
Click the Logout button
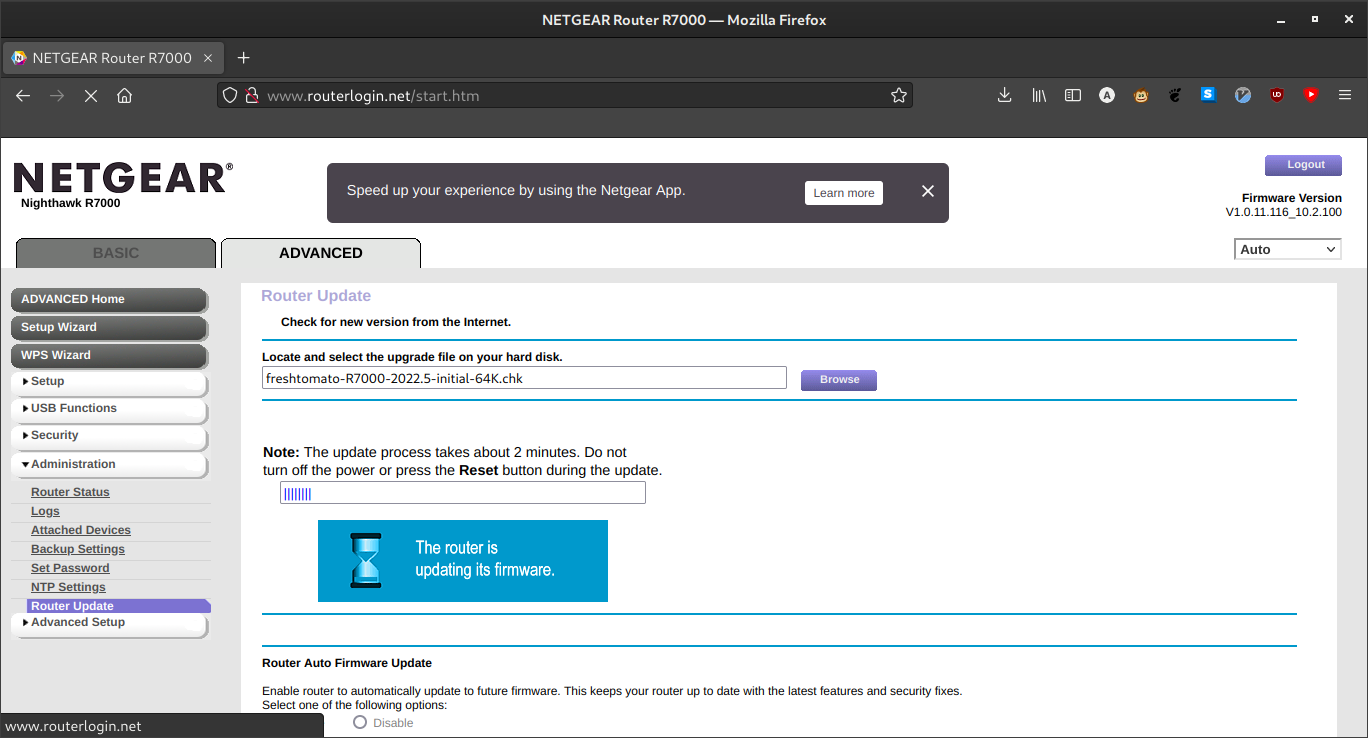coord(1305,165)
